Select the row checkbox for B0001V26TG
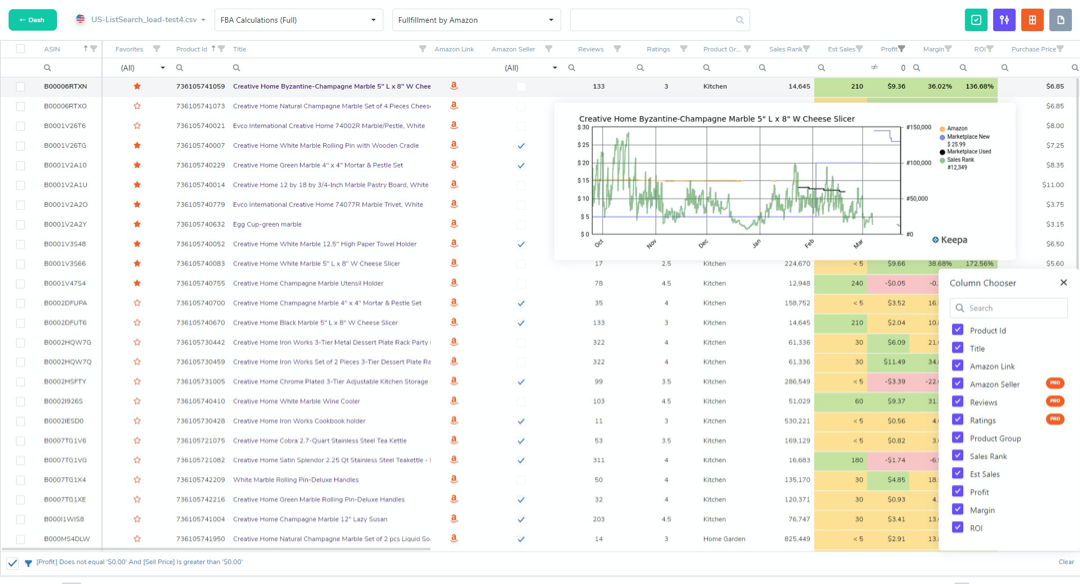This screenshot has width=1080, height=584. point(20,146)
